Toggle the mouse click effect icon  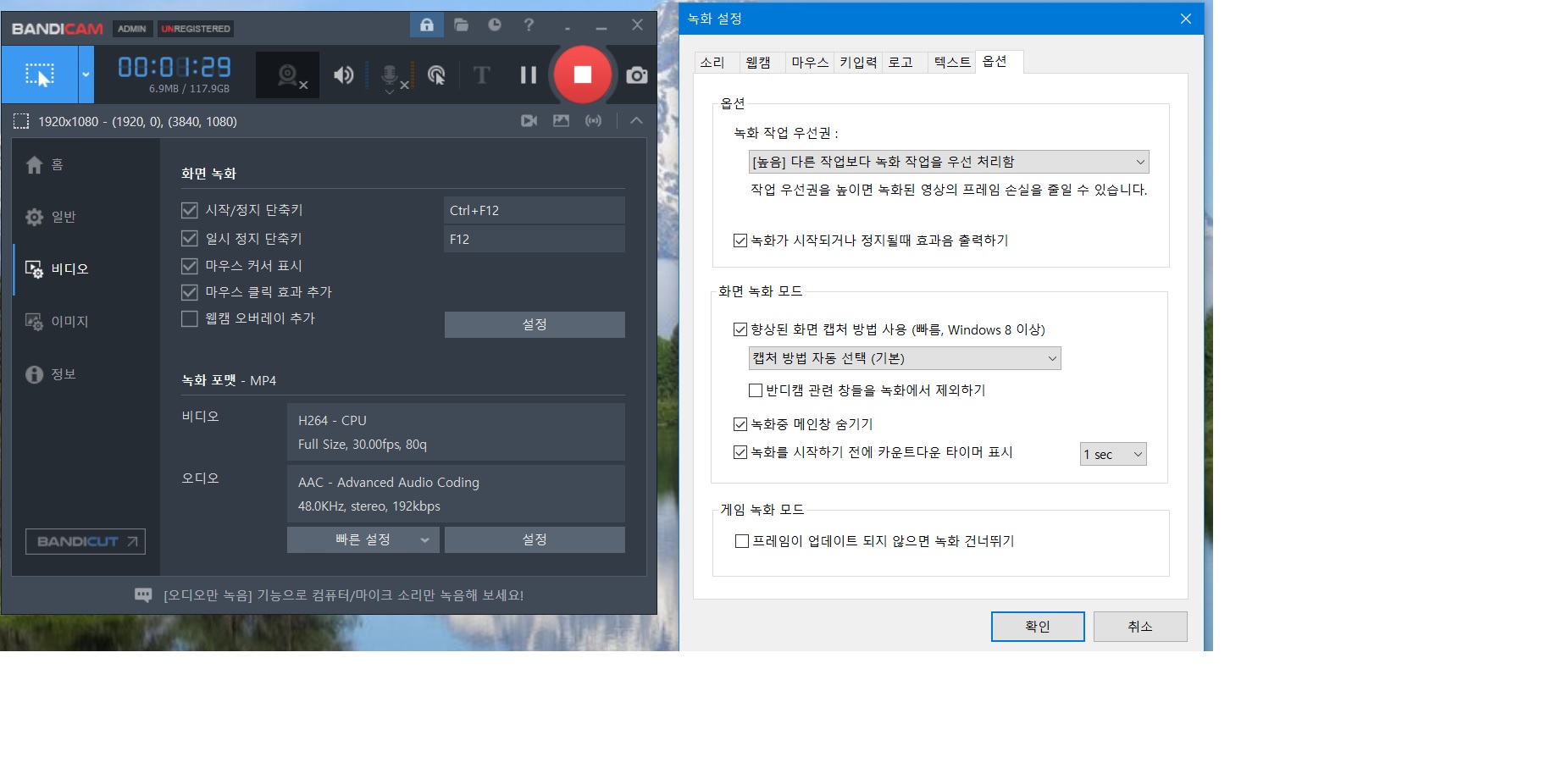coord(436,75)
